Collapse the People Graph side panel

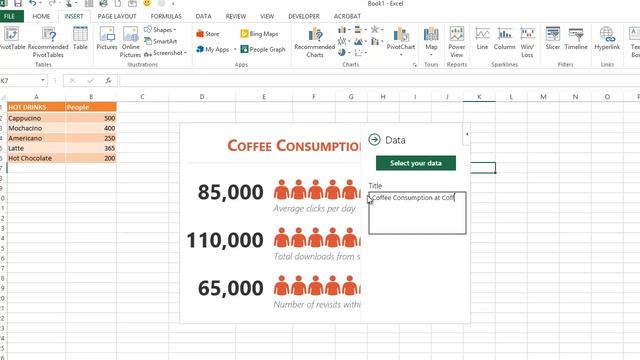point(467,134)
